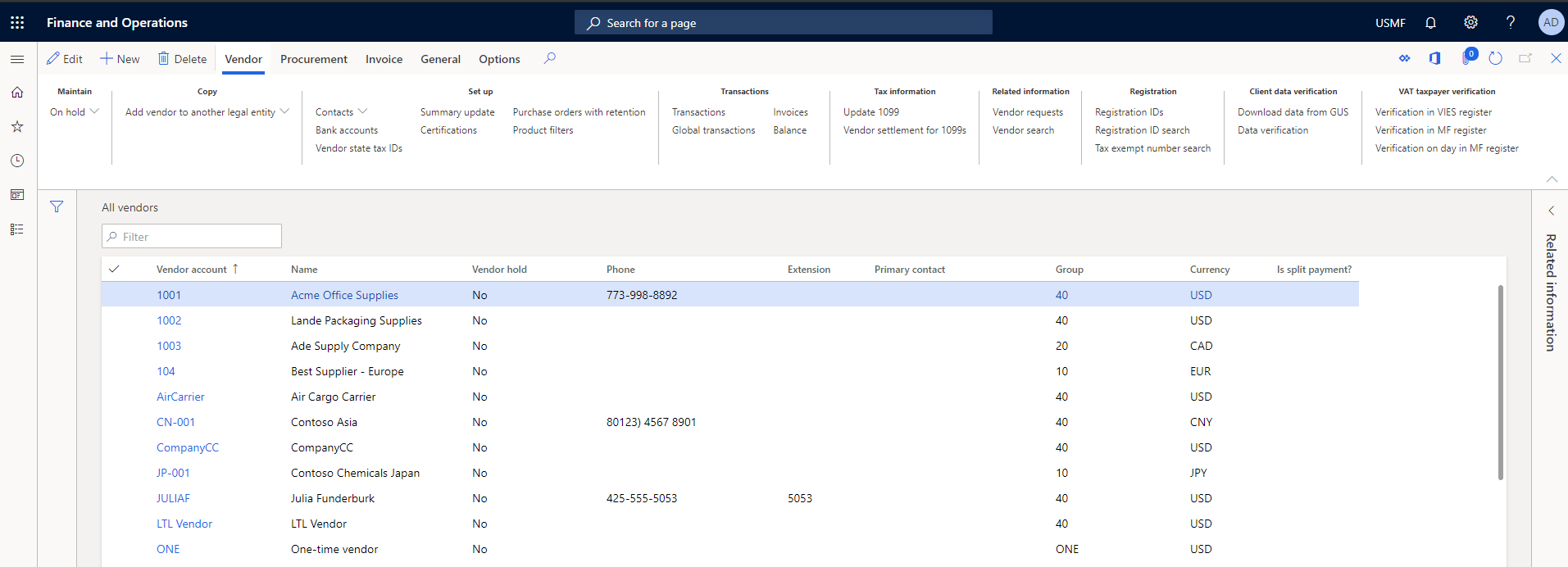Open Vendor settlement for 1099s

click(905, 130)
